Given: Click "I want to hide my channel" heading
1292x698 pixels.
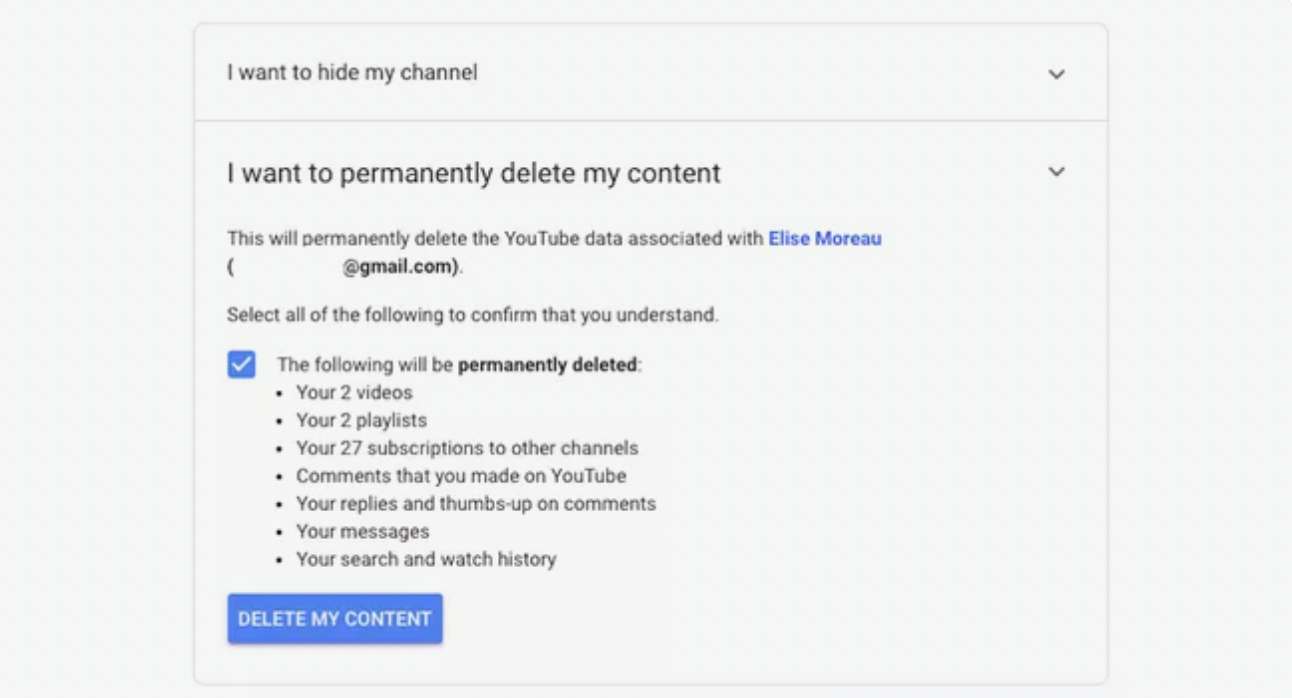Looking at the screenshot, I should tap(352, 73).
